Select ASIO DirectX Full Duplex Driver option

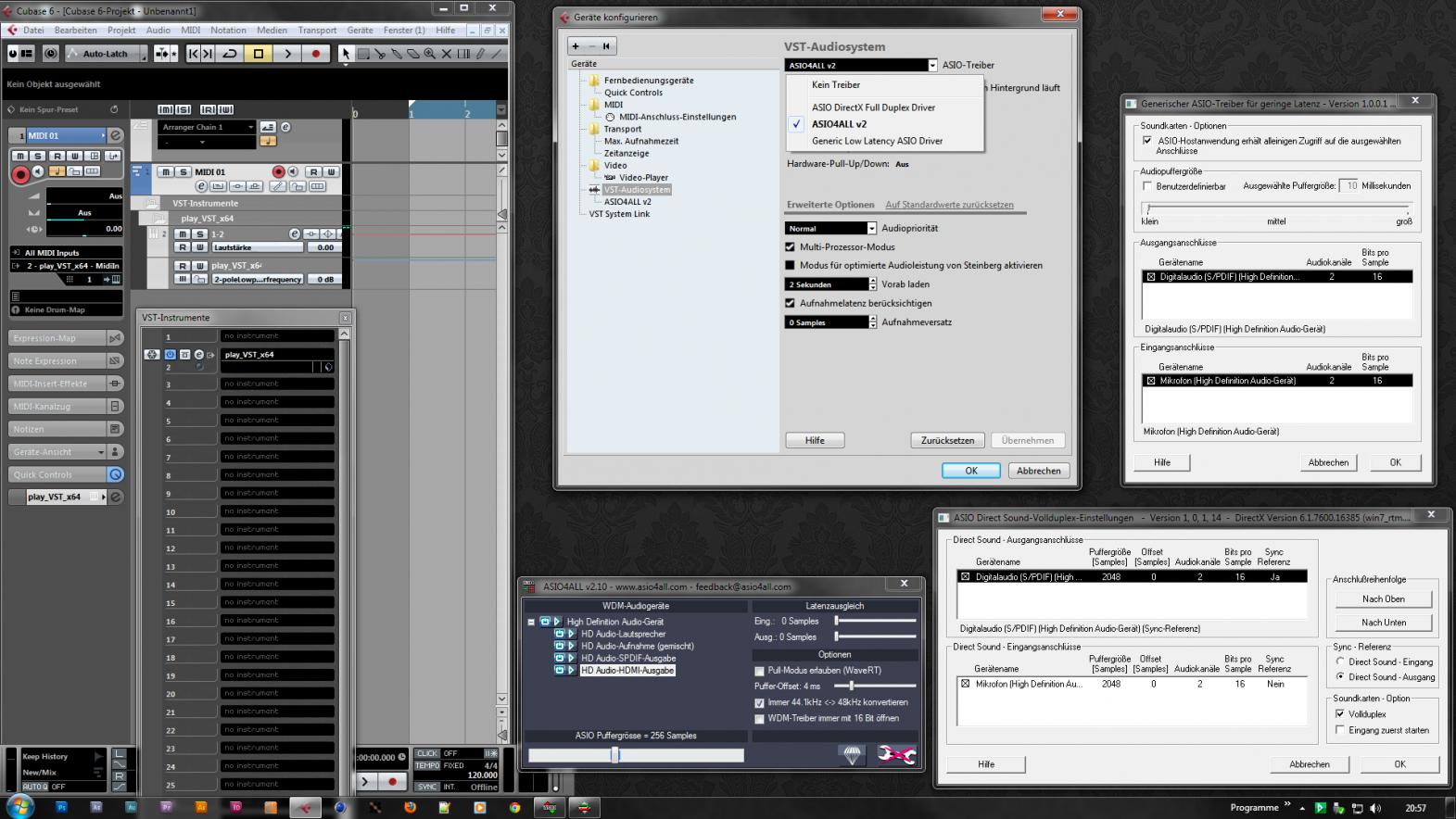(x=873, y=107)
